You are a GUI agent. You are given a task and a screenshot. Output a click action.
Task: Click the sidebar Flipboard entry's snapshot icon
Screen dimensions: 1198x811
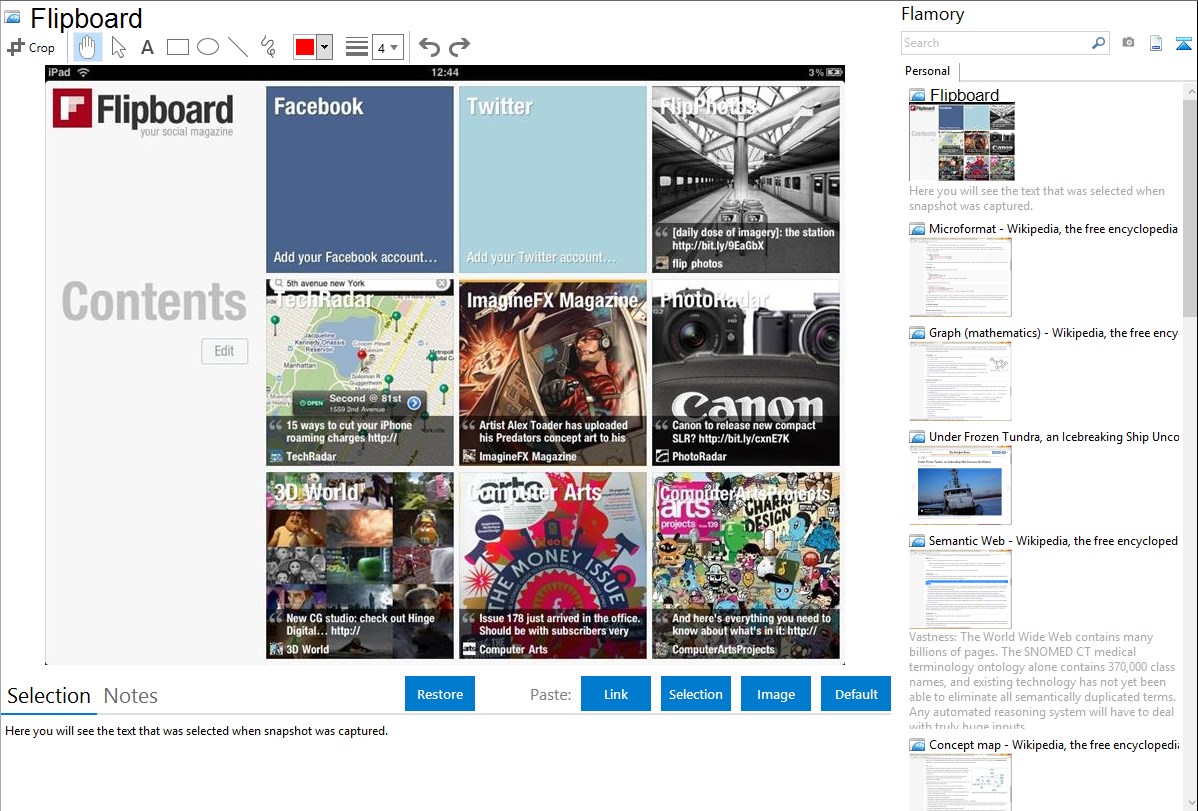pyautogui.click(x=917, y=95)
